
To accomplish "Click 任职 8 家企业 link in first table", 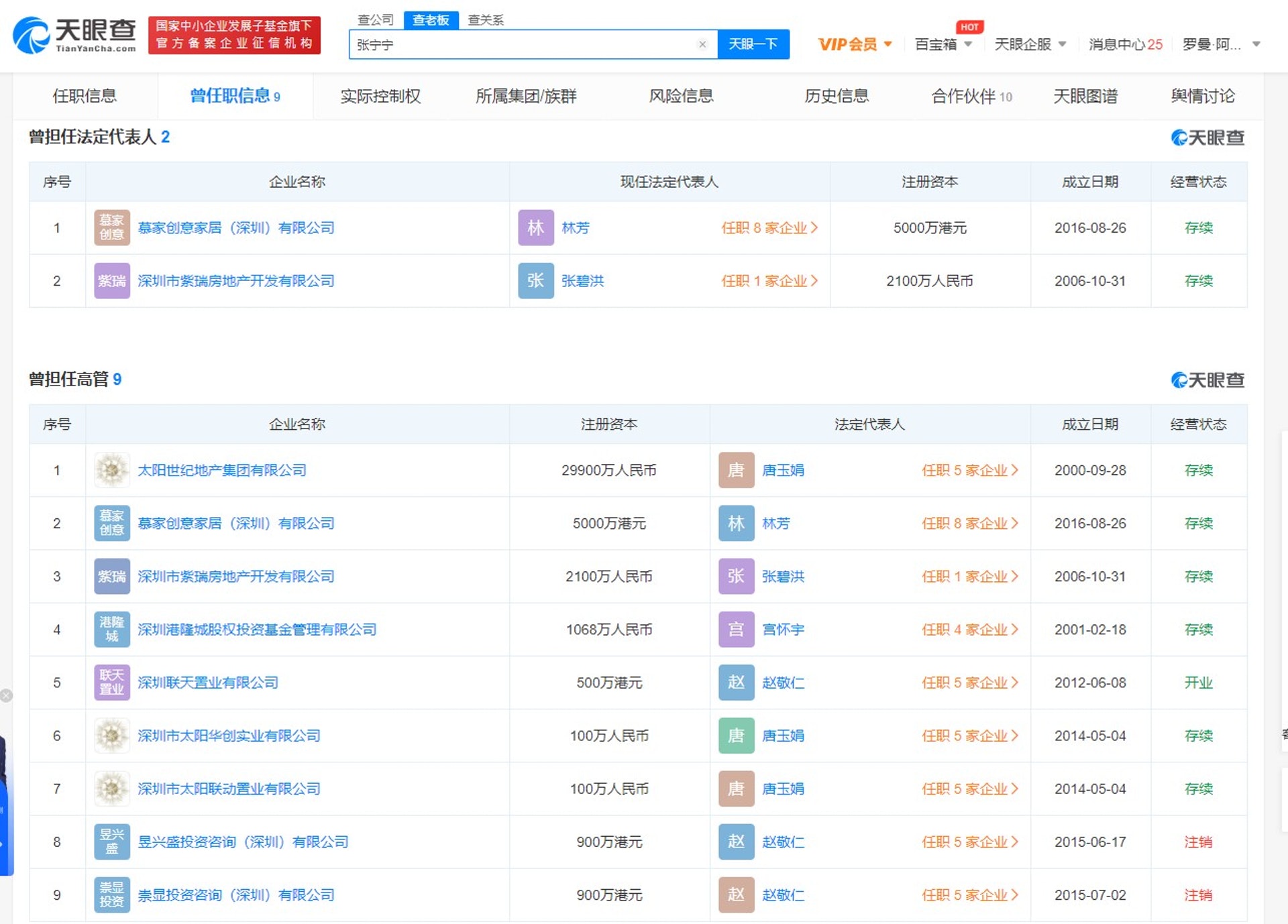I will tap(769, 227).
